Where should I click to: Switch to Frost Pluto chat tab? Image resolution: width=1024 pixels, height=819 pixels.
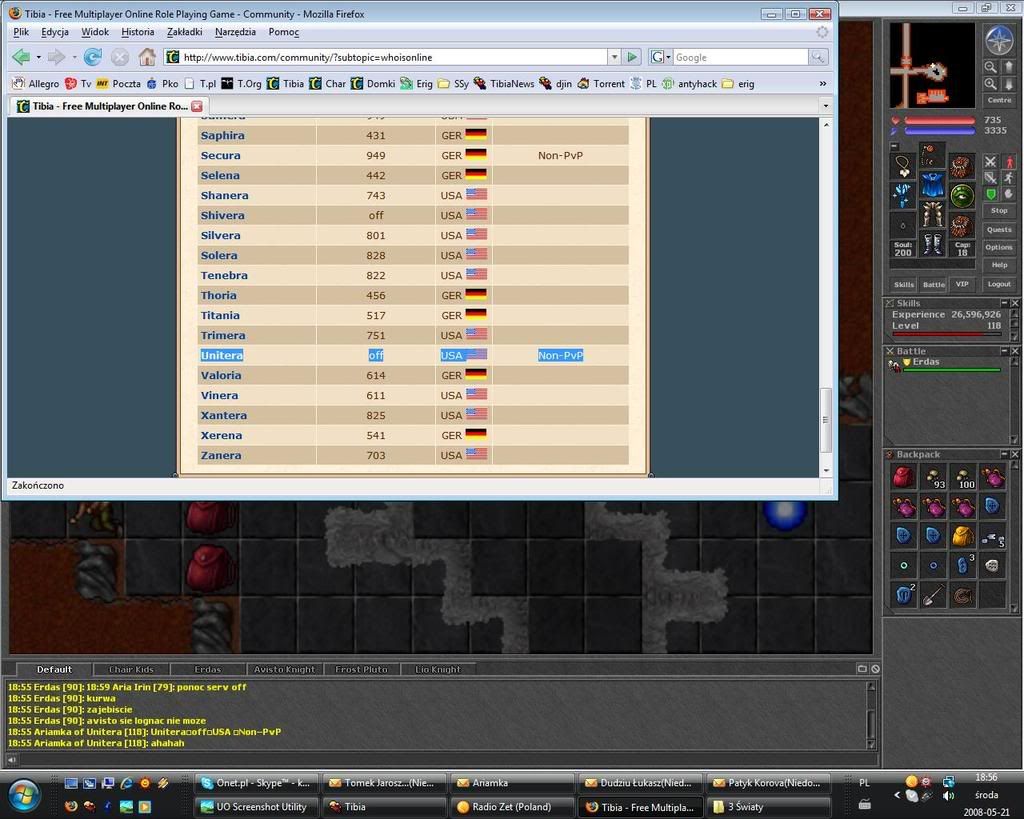click(x=361, y=669)
